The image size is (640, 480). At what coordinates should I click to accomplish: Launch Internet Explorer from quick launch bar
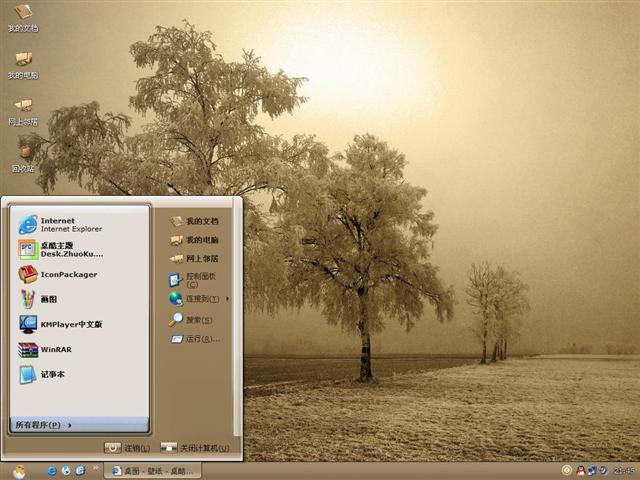click(52, 471)
